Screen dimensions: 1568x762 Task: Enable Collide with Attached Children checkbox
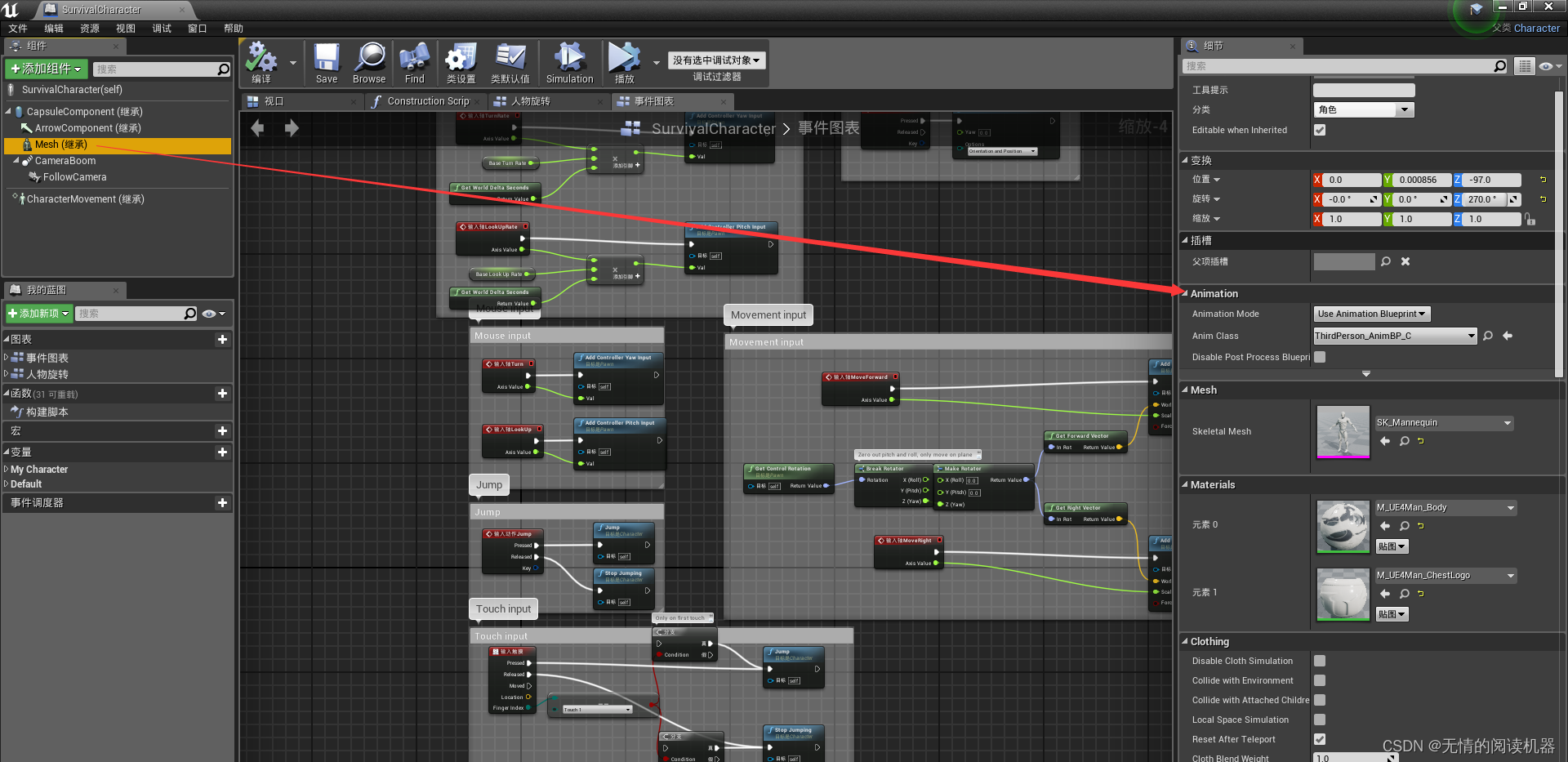coord(1320,700)
